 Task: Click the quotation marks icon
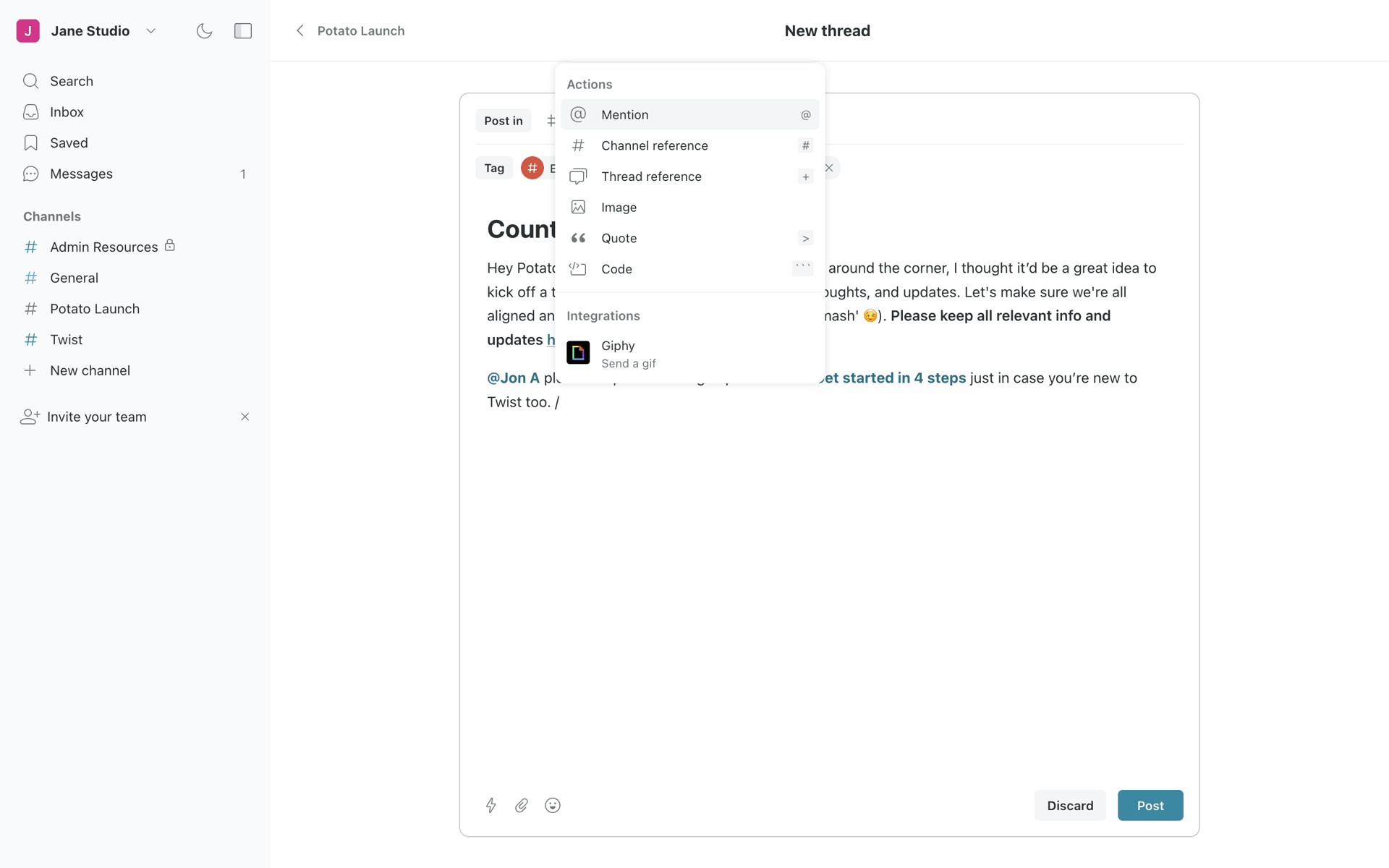[x=578, y=238]
